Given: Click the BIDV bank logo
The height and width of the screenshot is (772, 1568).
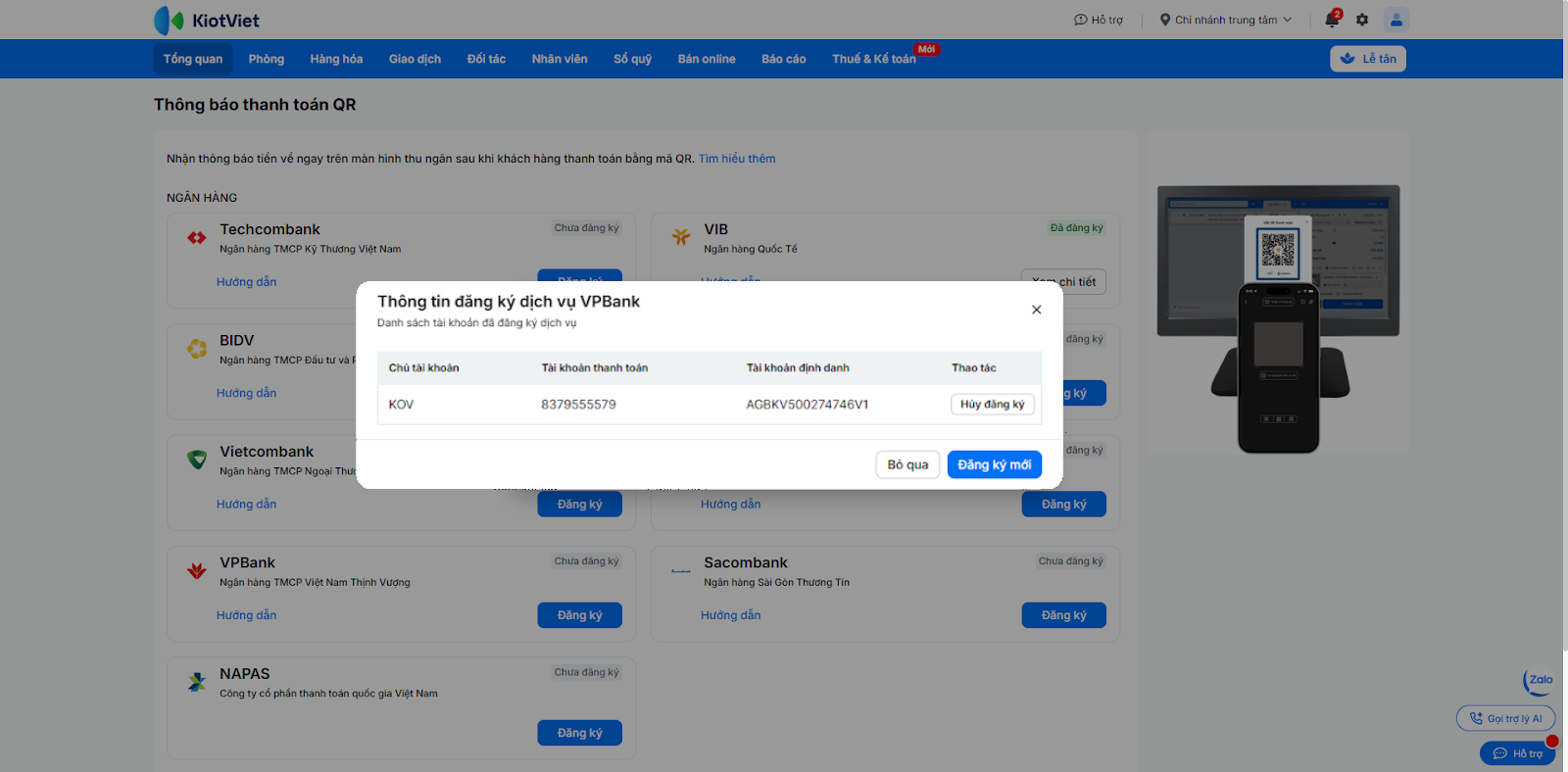Looking at the screenshot, I should [x=197, y=349].
